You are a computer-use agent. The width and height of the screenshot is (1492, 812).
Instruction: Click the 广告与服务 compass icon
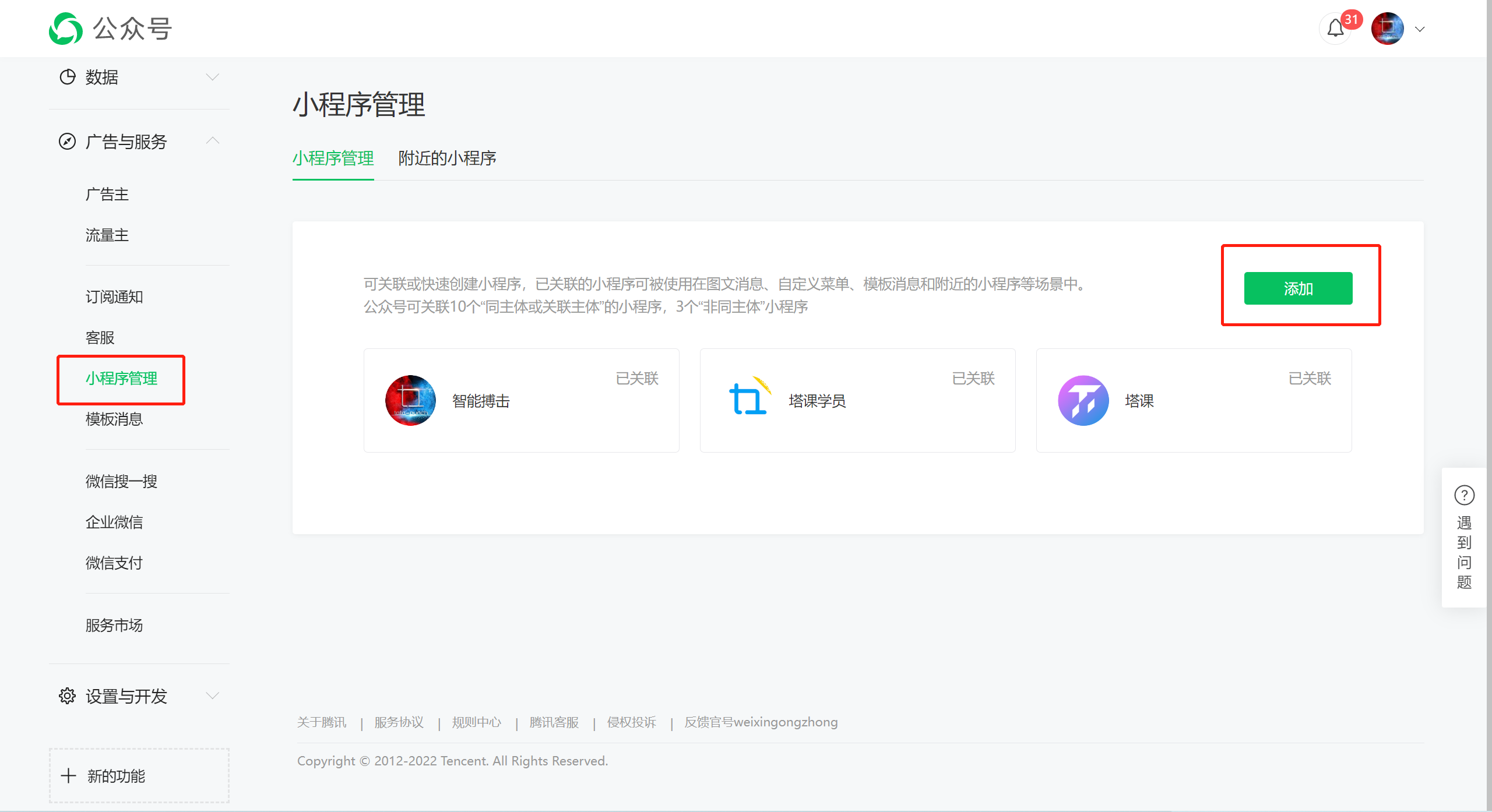[x=68, y=142]
